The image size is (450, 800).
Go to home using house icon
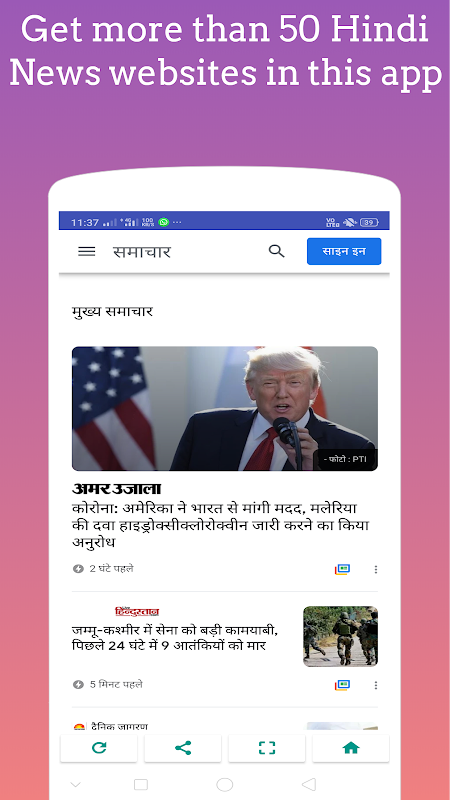click(351, 748)
